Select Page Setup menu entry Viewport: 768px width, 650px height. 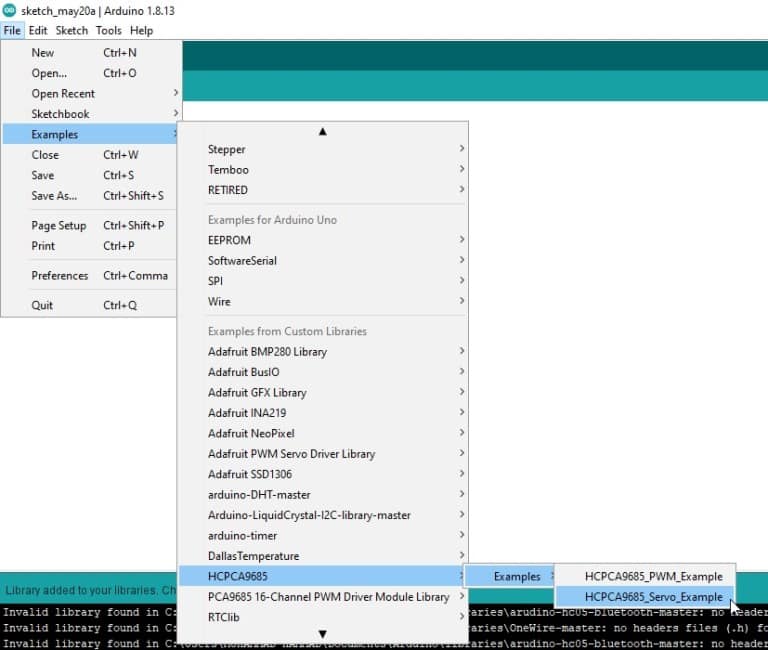click(59, 226)
